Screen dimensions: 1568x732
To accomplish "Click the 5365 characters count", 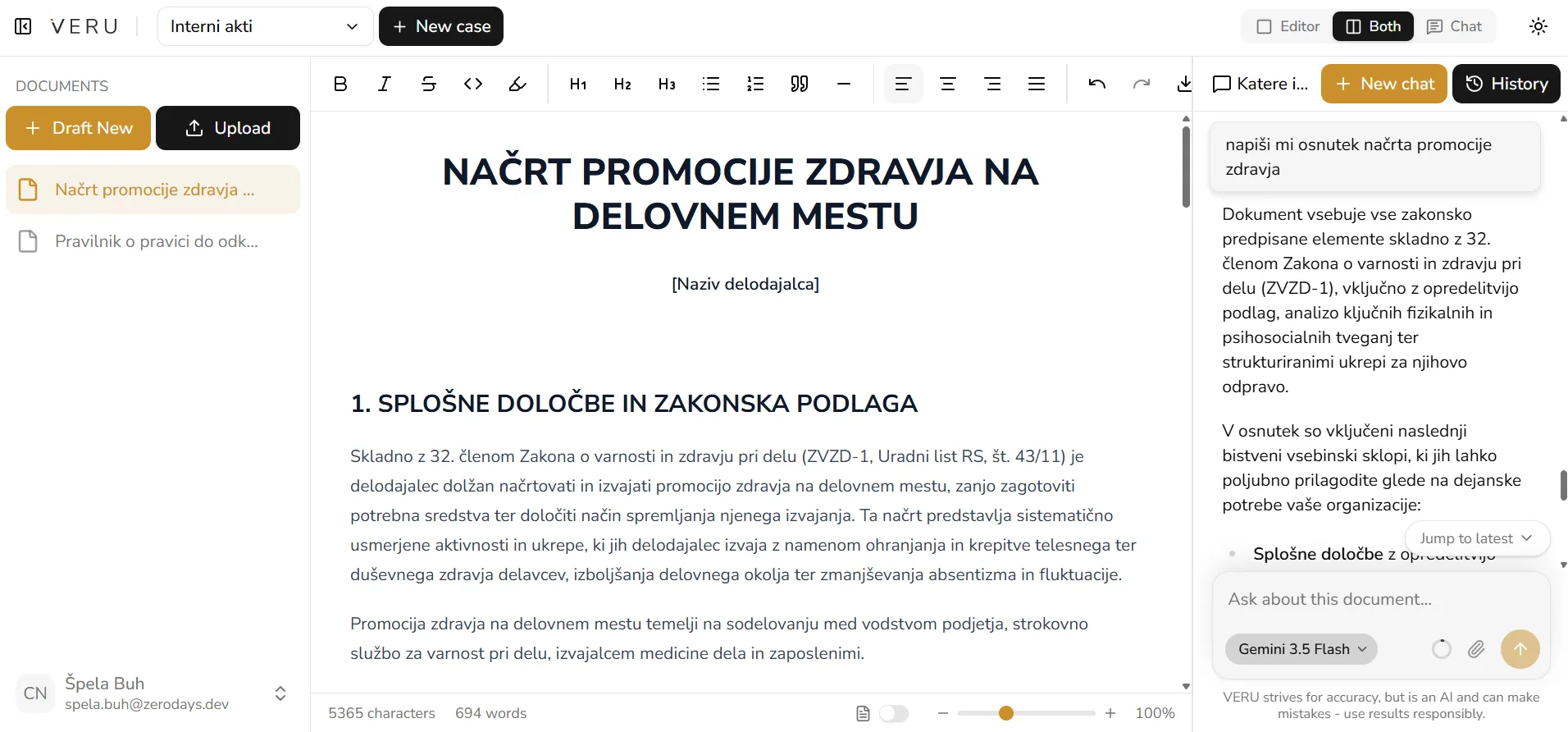I will [x=382, y=713].
